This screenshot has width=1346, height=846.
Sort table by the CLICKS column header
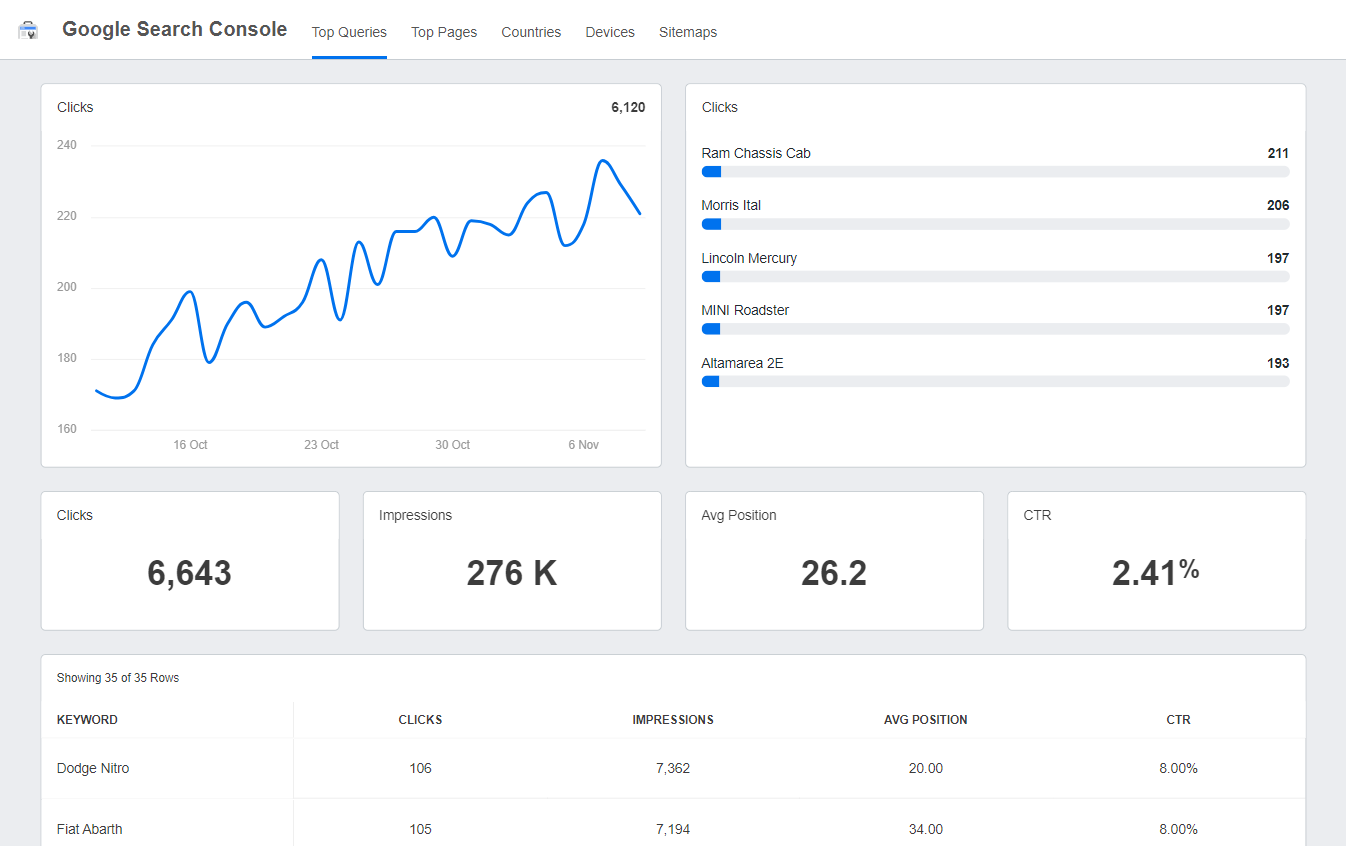click(420, 720)
